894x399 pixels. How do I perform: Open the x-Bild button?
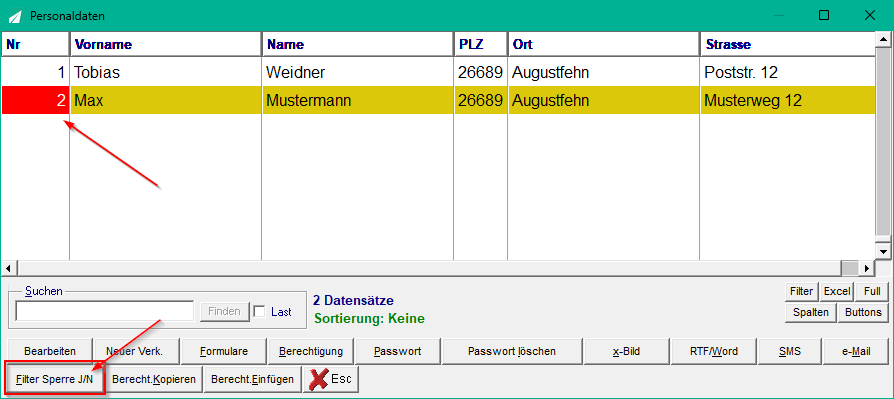click(627, 351)
